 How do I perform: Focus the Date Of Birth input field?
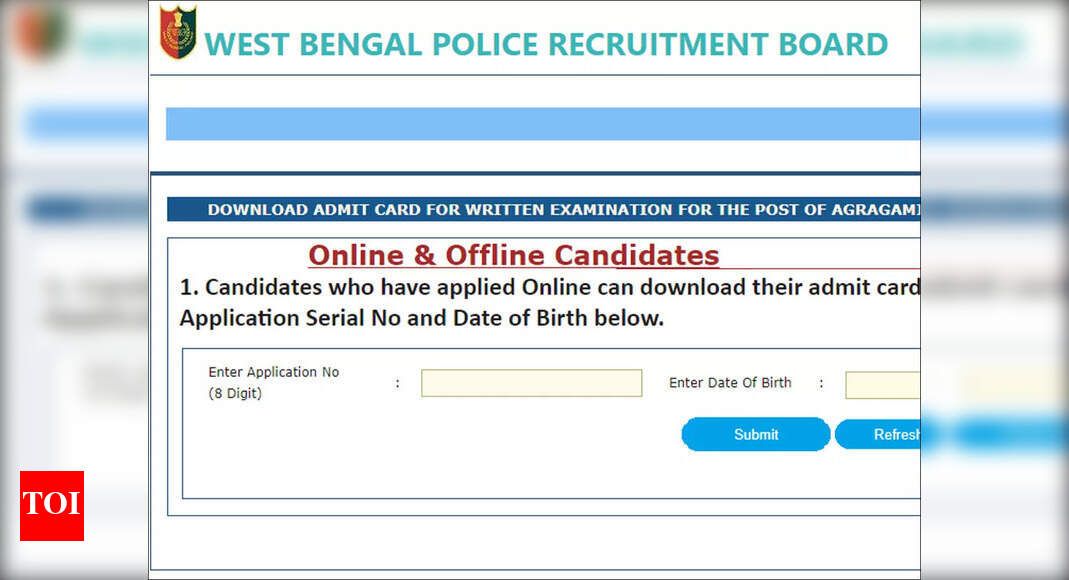(x=883, y=385)
